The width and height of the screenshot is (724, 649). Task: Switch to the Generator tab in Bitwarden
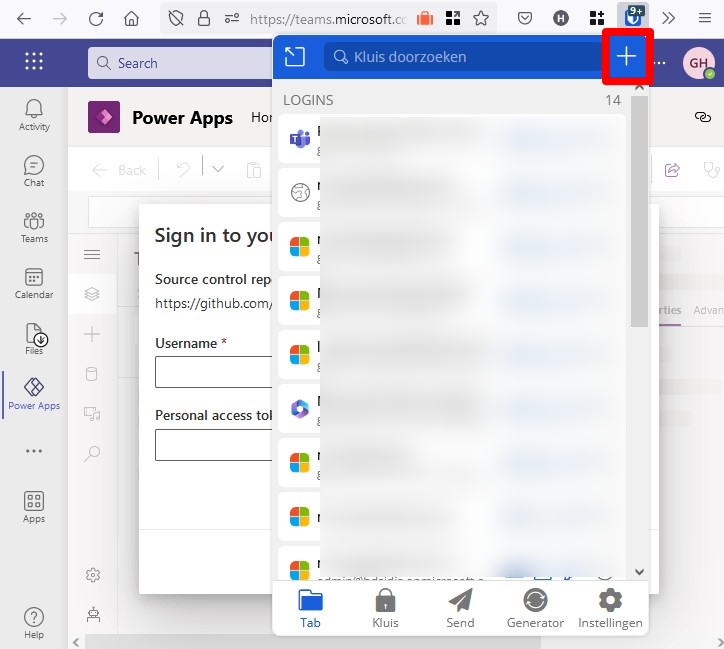(535, 608)
